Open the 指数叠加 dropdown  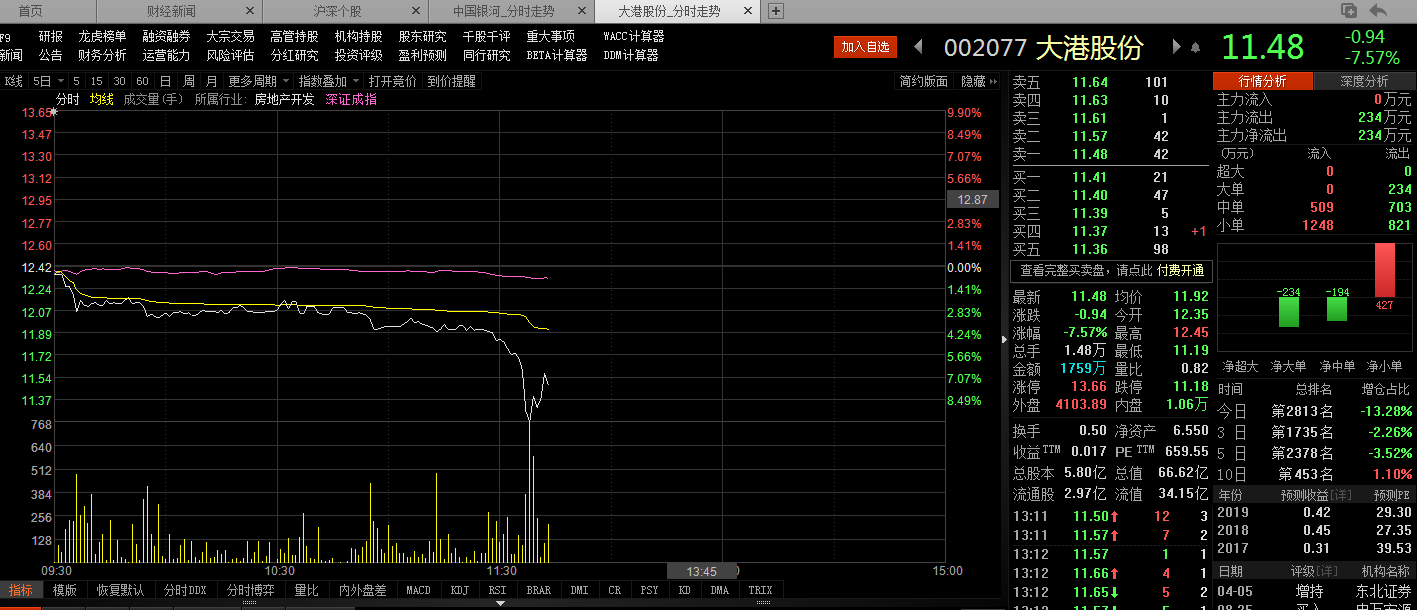click(x=329, y=81)
